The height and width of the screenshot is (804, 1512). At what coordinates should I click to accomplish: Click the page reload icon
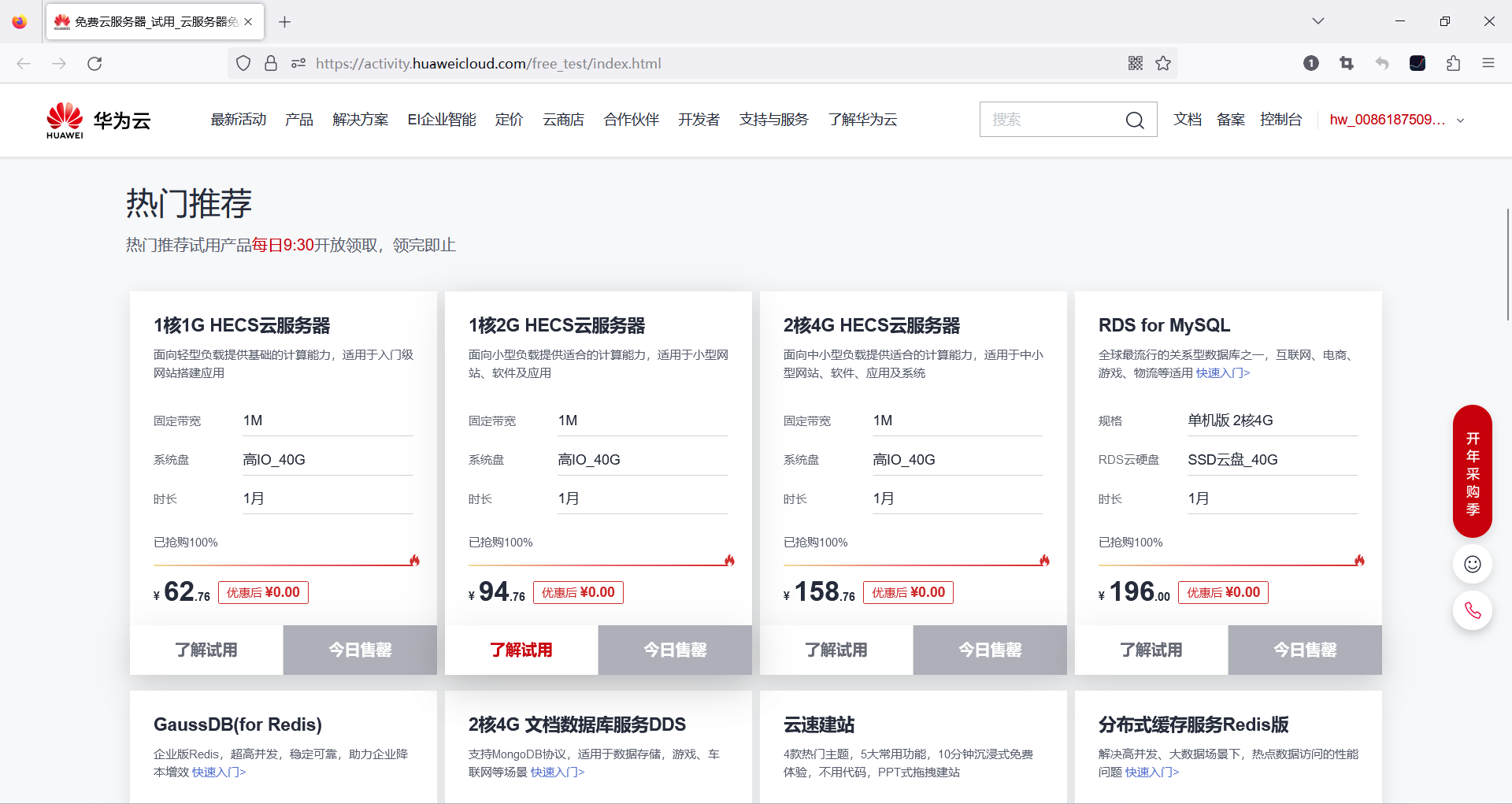coord(94,63)
